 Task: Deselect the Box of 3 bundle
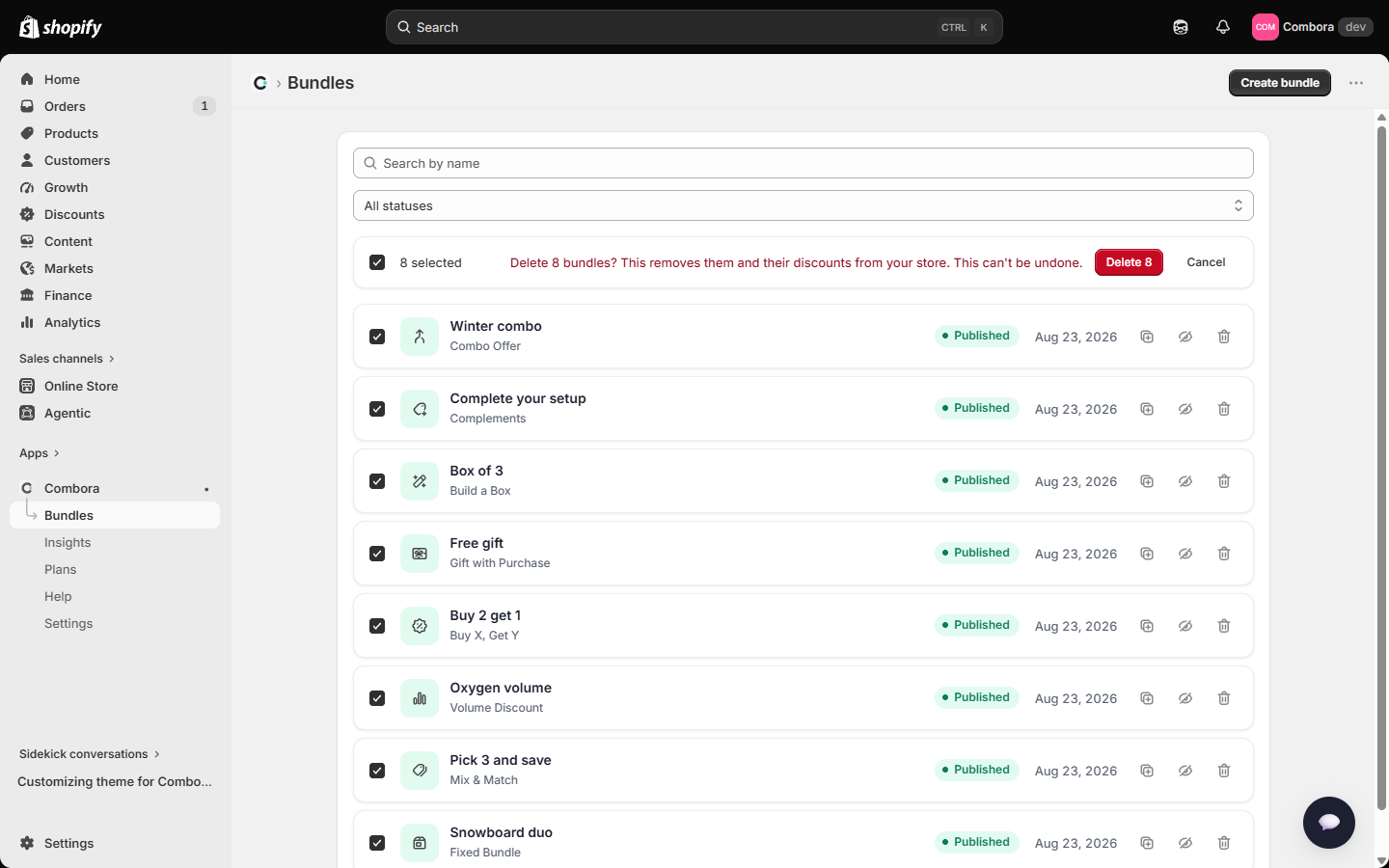click(x=377, y=481)
